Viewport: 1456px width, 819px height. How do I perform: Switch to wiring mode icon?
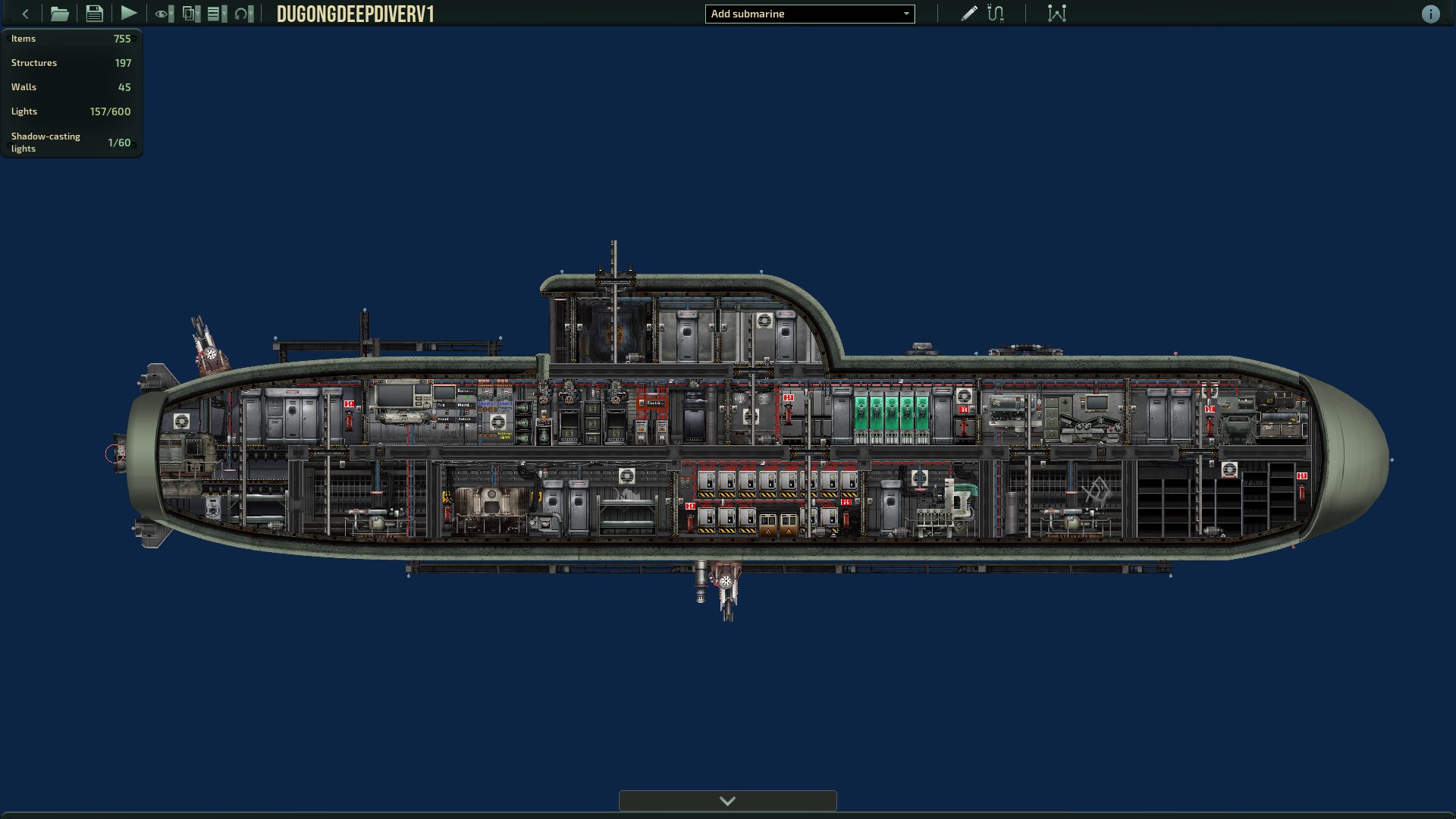click(x=996, y=14)
